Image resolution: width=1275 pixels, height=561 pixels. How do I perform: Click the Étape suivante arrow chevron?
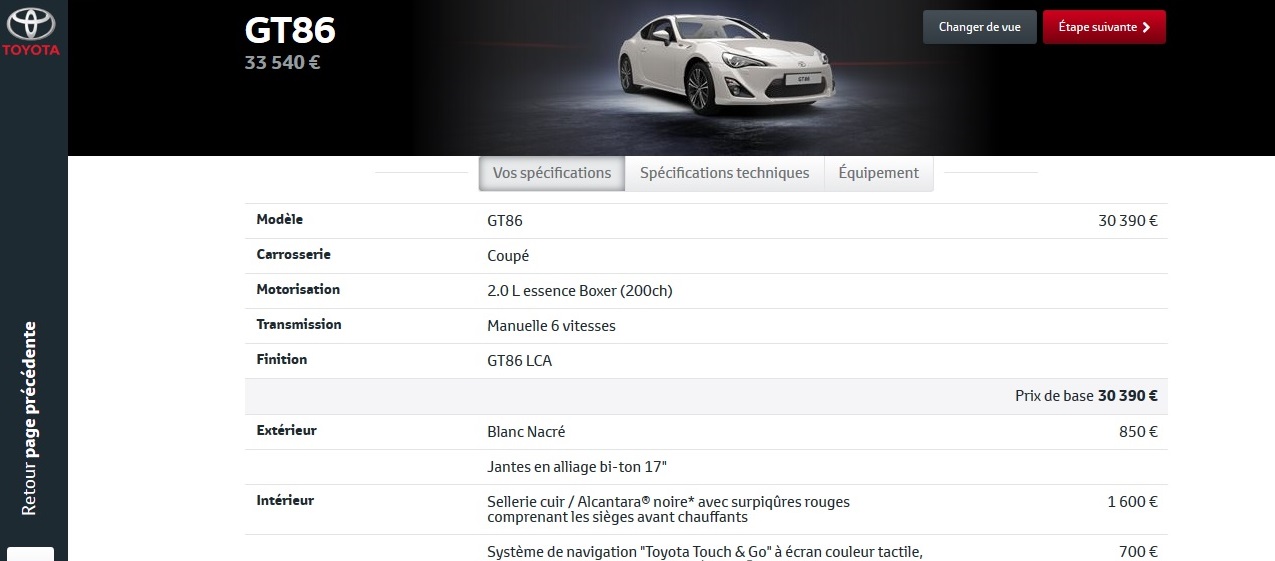(x=1146, y=27)
